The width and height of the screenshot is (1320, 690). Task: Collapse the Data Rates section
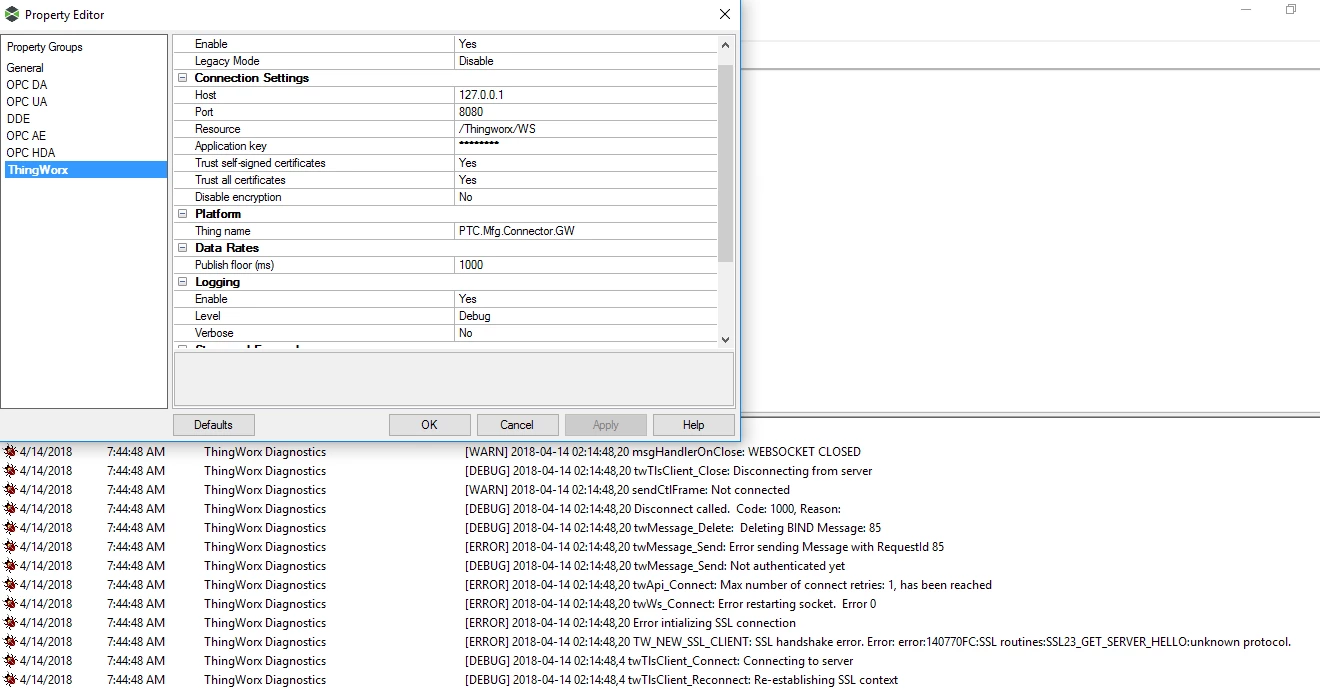[x=183, y=248]
